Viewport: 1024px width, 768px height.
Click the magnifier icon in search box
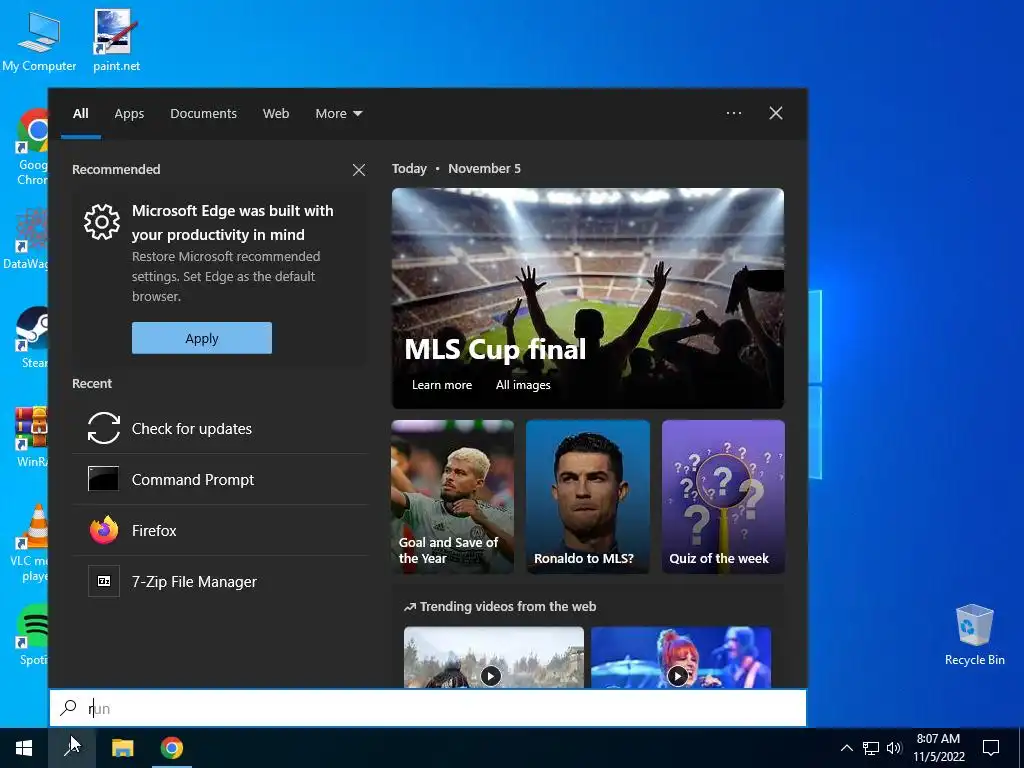[x=68, y=708]
